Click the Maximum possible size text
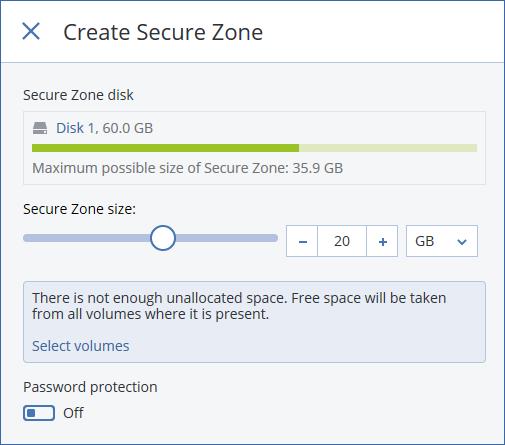 click(x=188, y=168)
